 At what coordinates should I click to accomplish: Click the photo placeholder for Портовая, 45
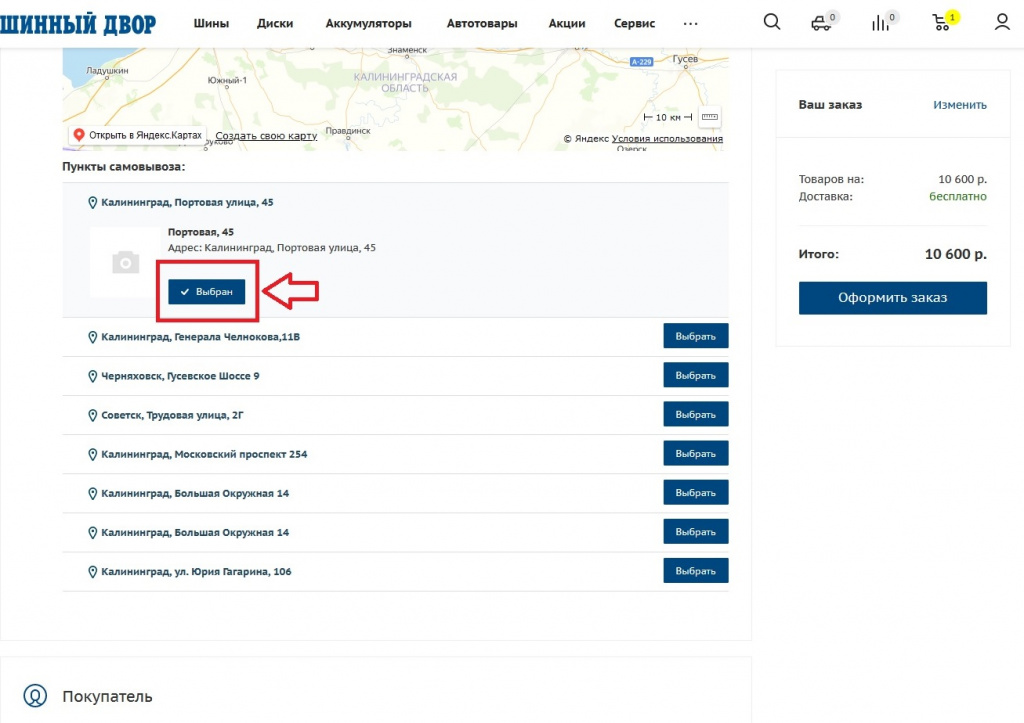125,262
